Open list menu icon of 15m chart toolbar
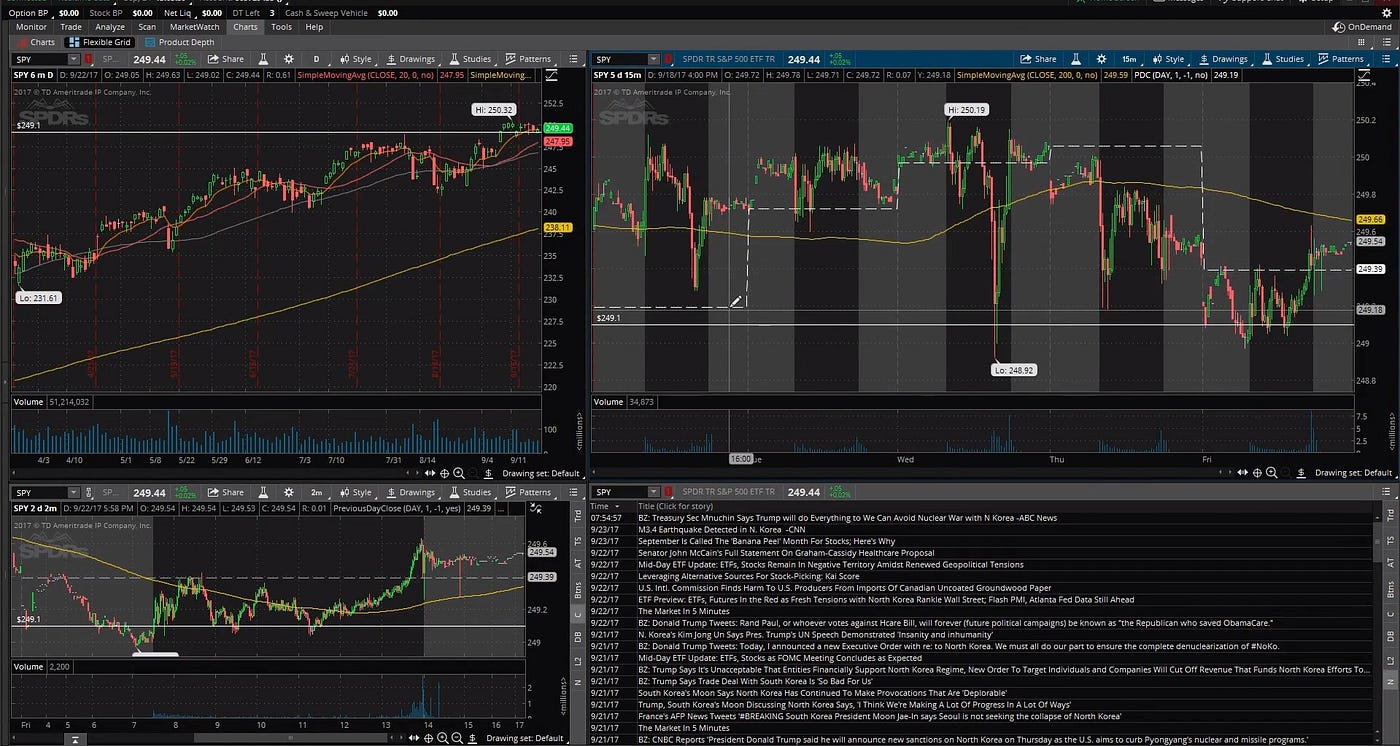 (1385, 59)
